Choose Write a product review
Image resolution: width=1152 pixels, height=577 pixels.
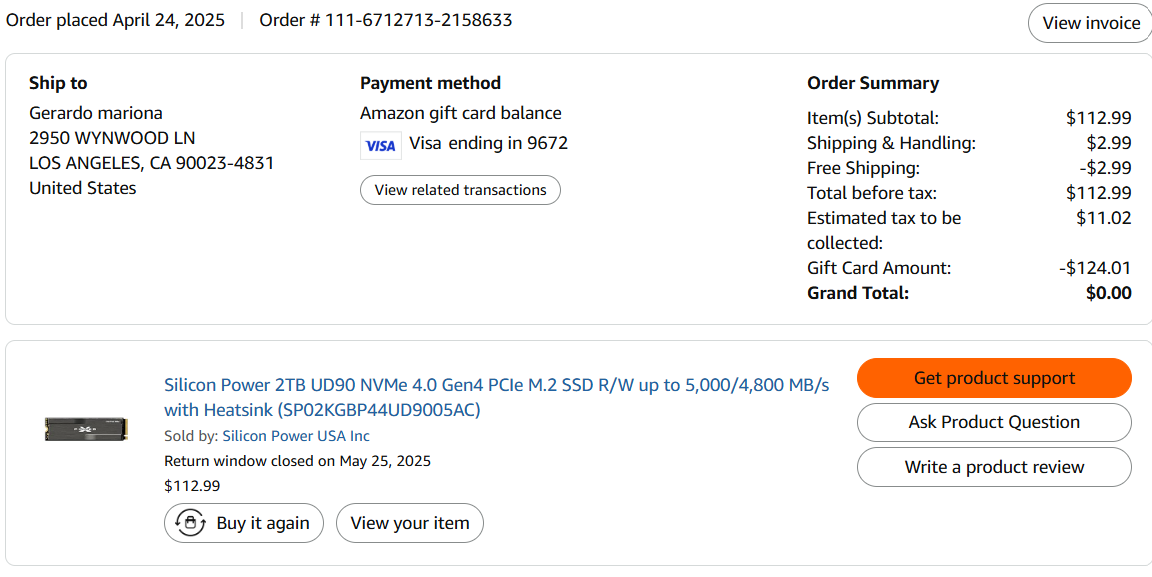tap(994, 467)
